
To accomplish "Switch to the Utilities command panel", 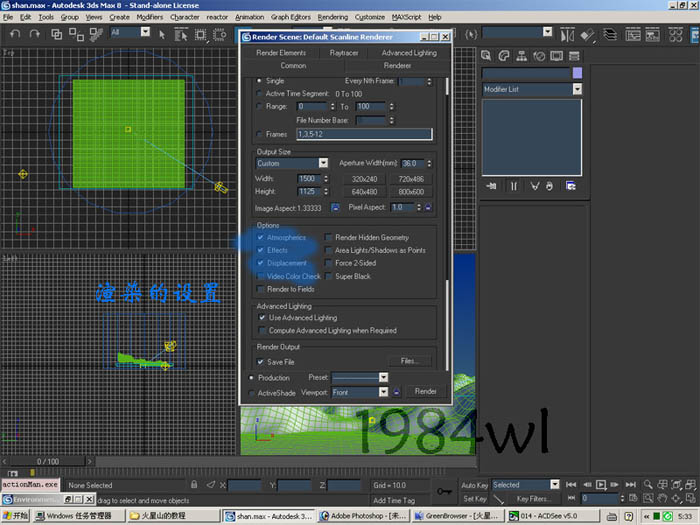I will (574, 56).
